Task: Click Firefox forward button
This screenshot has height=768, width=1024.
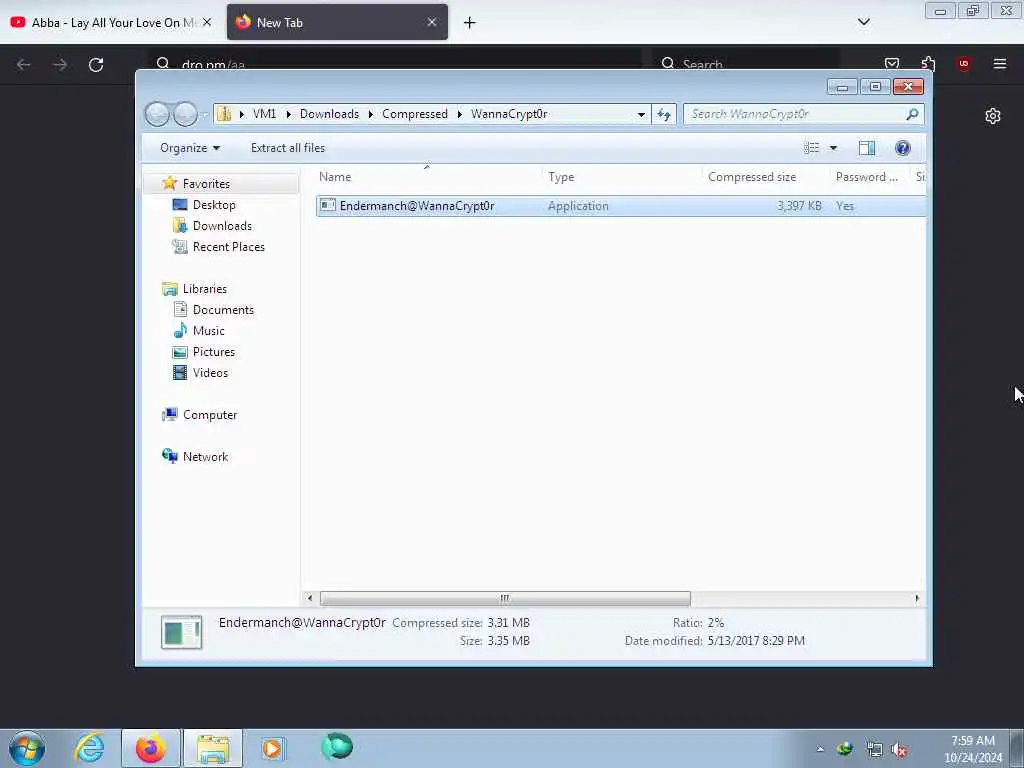Action: pos(60,65)
